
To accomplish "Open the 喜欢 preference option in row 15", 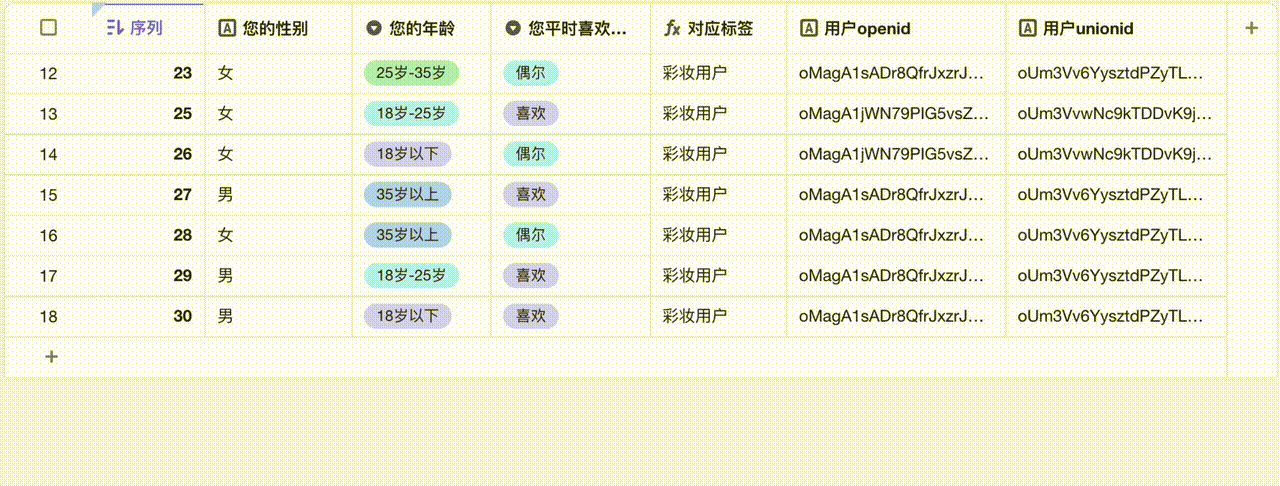I will coord(530,194).
